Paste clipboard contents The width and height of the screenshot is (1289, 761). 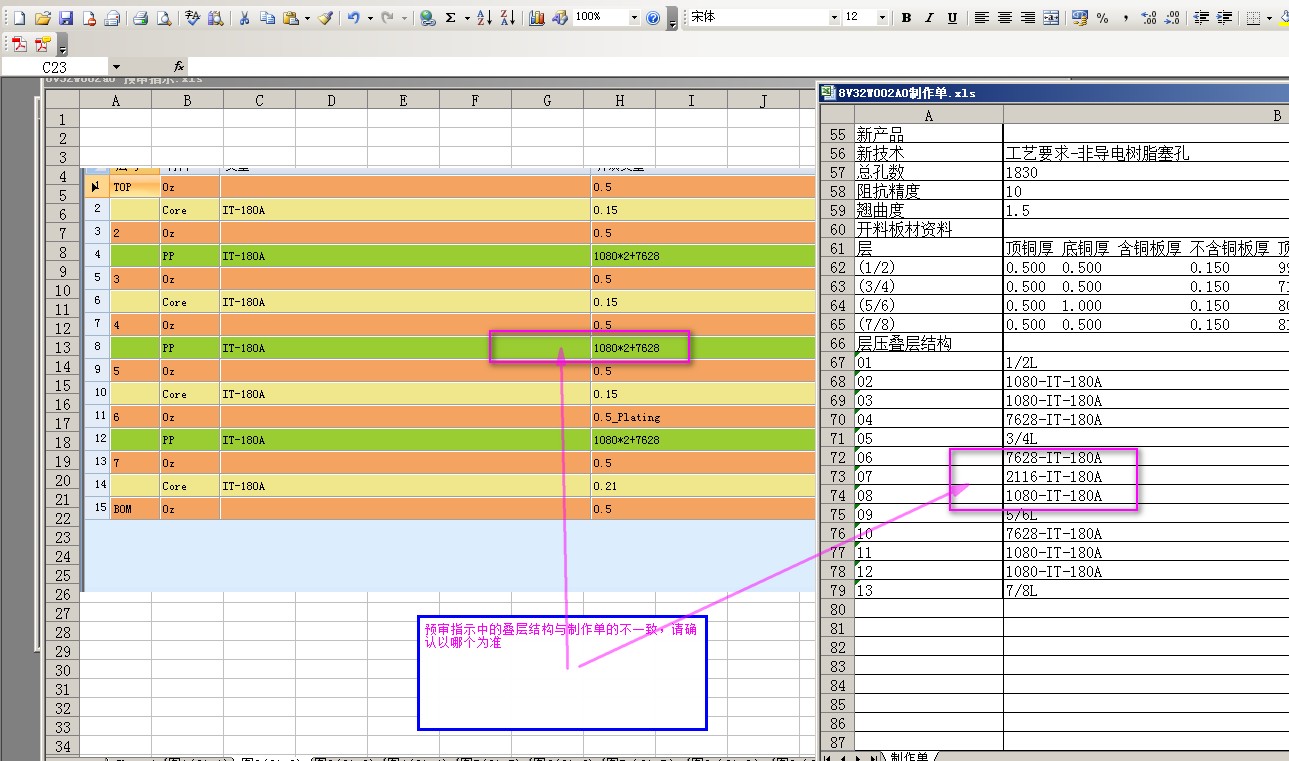click(290, 18)
